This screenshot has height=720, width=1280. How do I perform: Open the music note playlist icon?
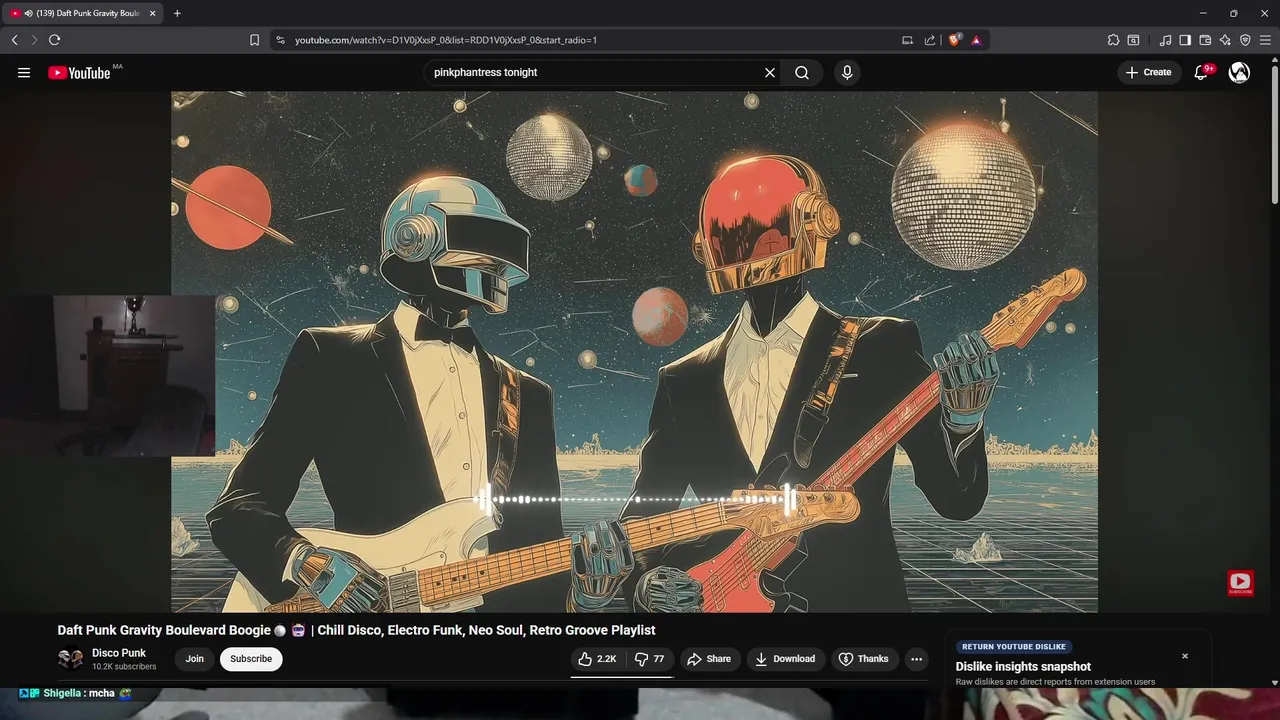(1165, 40)
